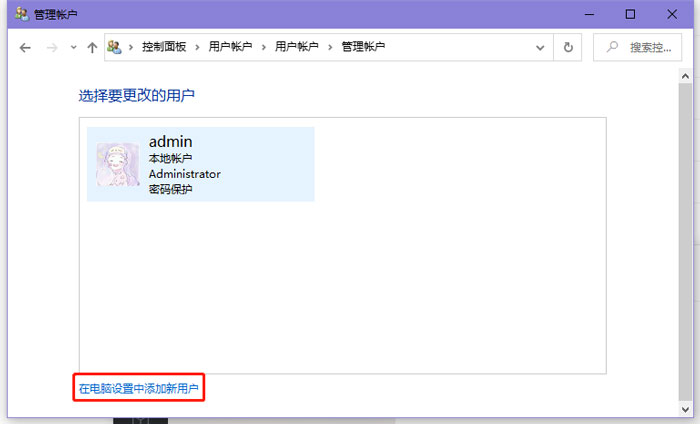Screen dimensions: 700x424
Task: Go up one level with the Up arrow
Action: (92, 47)
